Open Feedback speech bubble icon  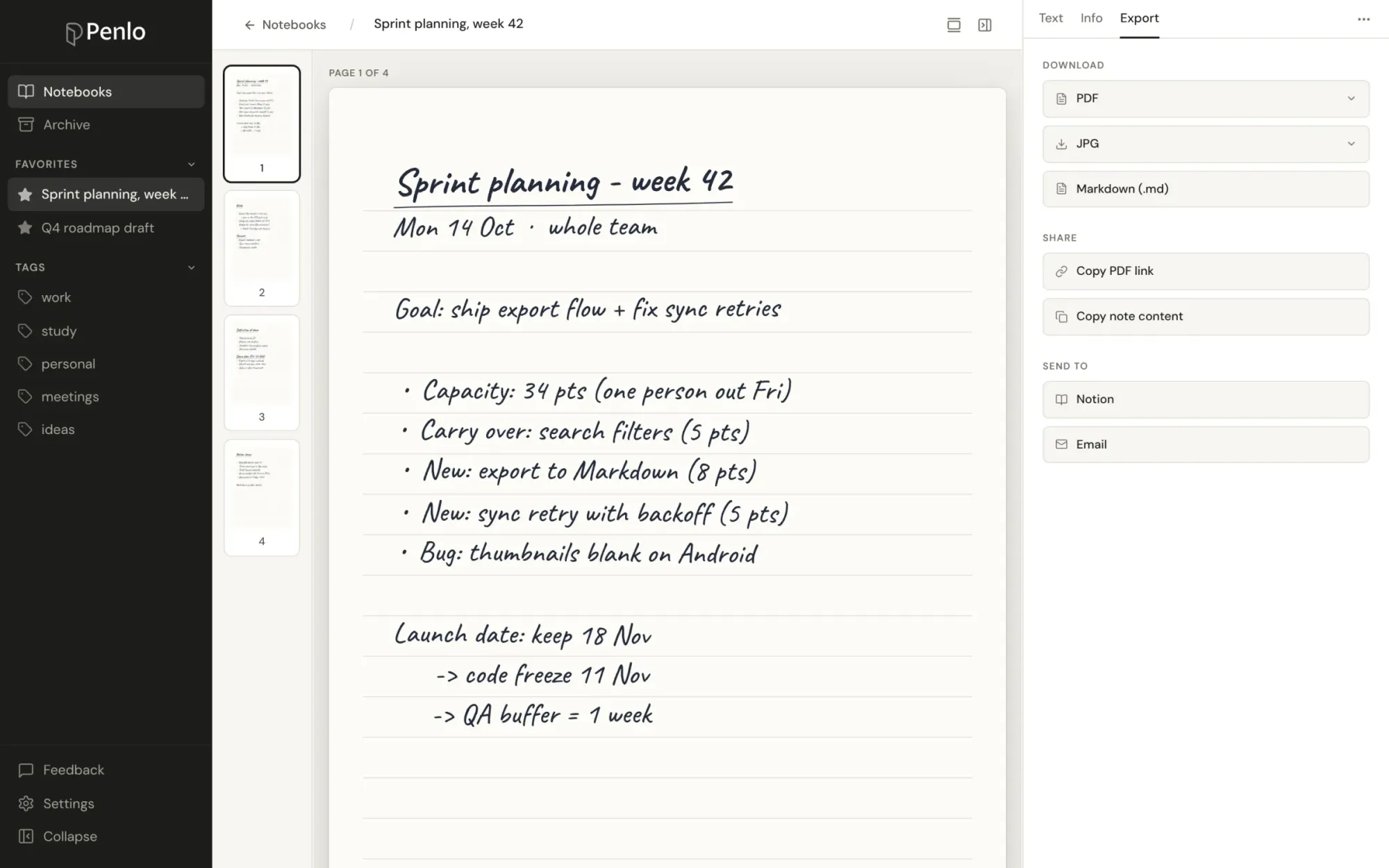pyautogui.click(x=26, y=770)
